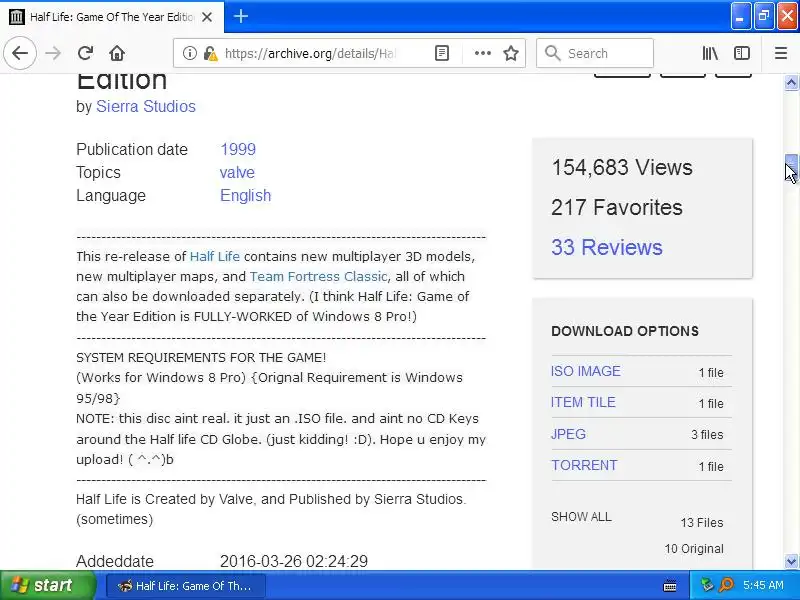Toggle reader view icon
The width and height of the screenshot is (800, 600).
pos(442,53)
